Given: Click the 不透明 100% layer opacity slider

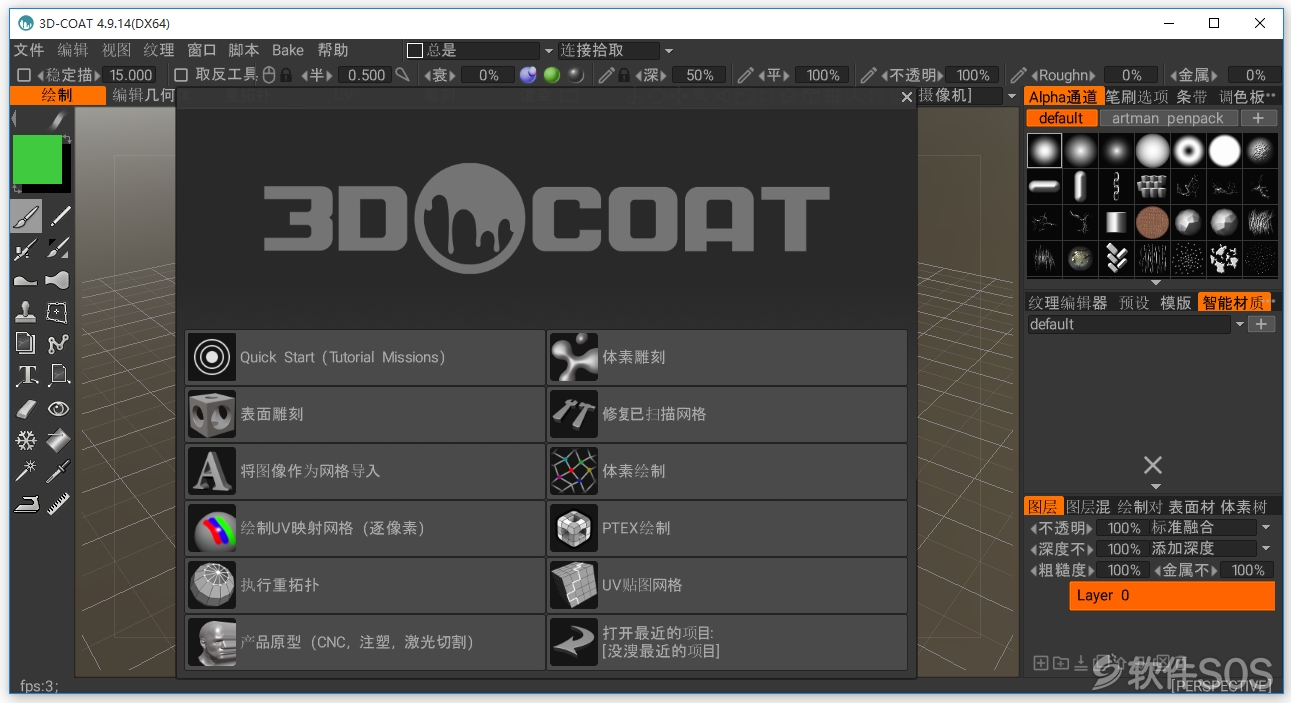Looking at the screenshot, I should click(1124, 528).
